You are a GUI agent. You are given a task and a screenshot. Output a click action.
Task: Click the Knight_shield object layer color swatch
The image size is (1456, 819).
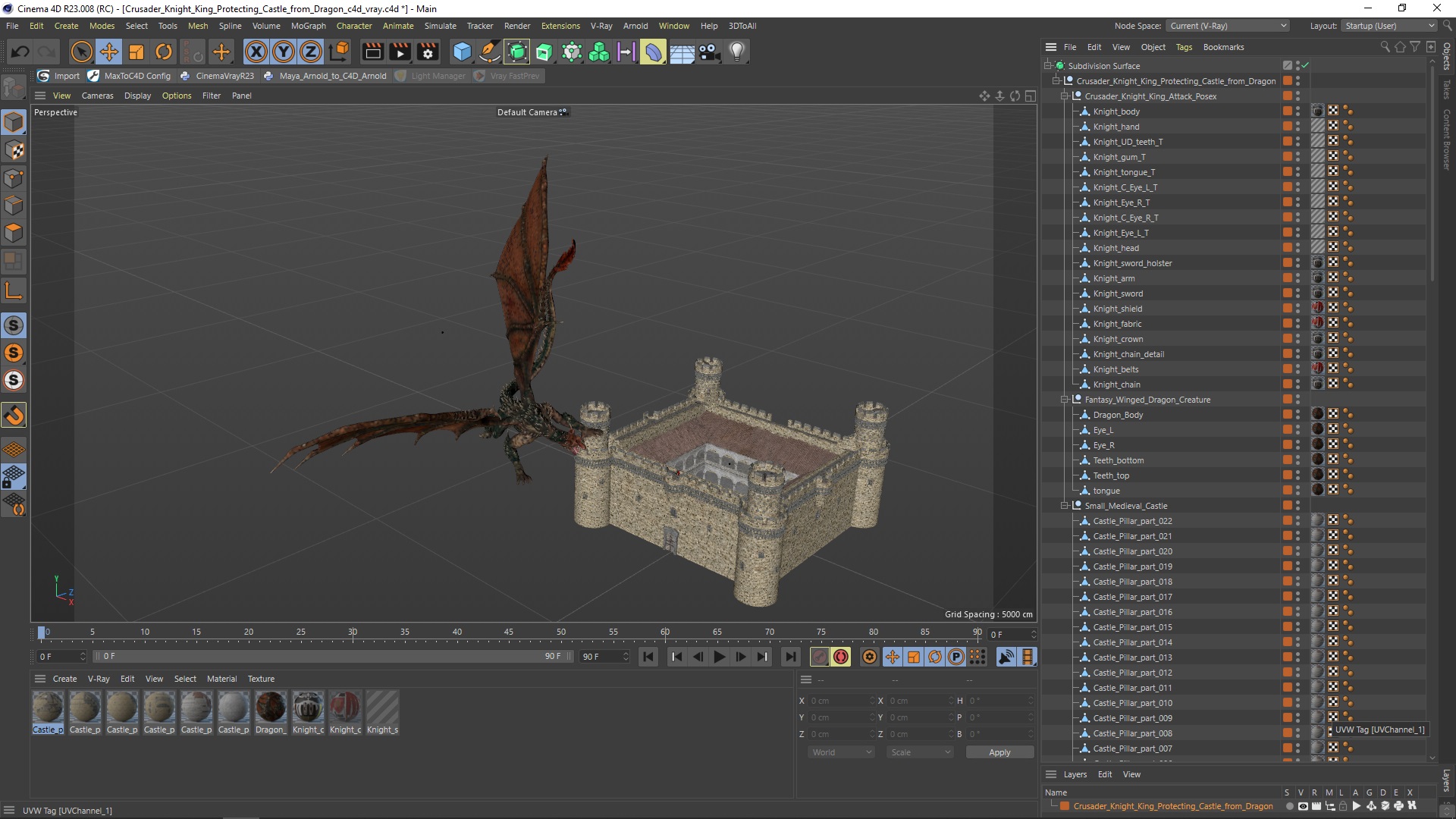1288,309
